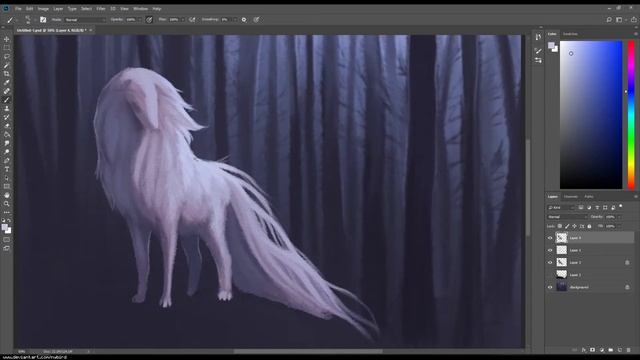Hide the Layer 3 eye icon

[x=550, y=250]
